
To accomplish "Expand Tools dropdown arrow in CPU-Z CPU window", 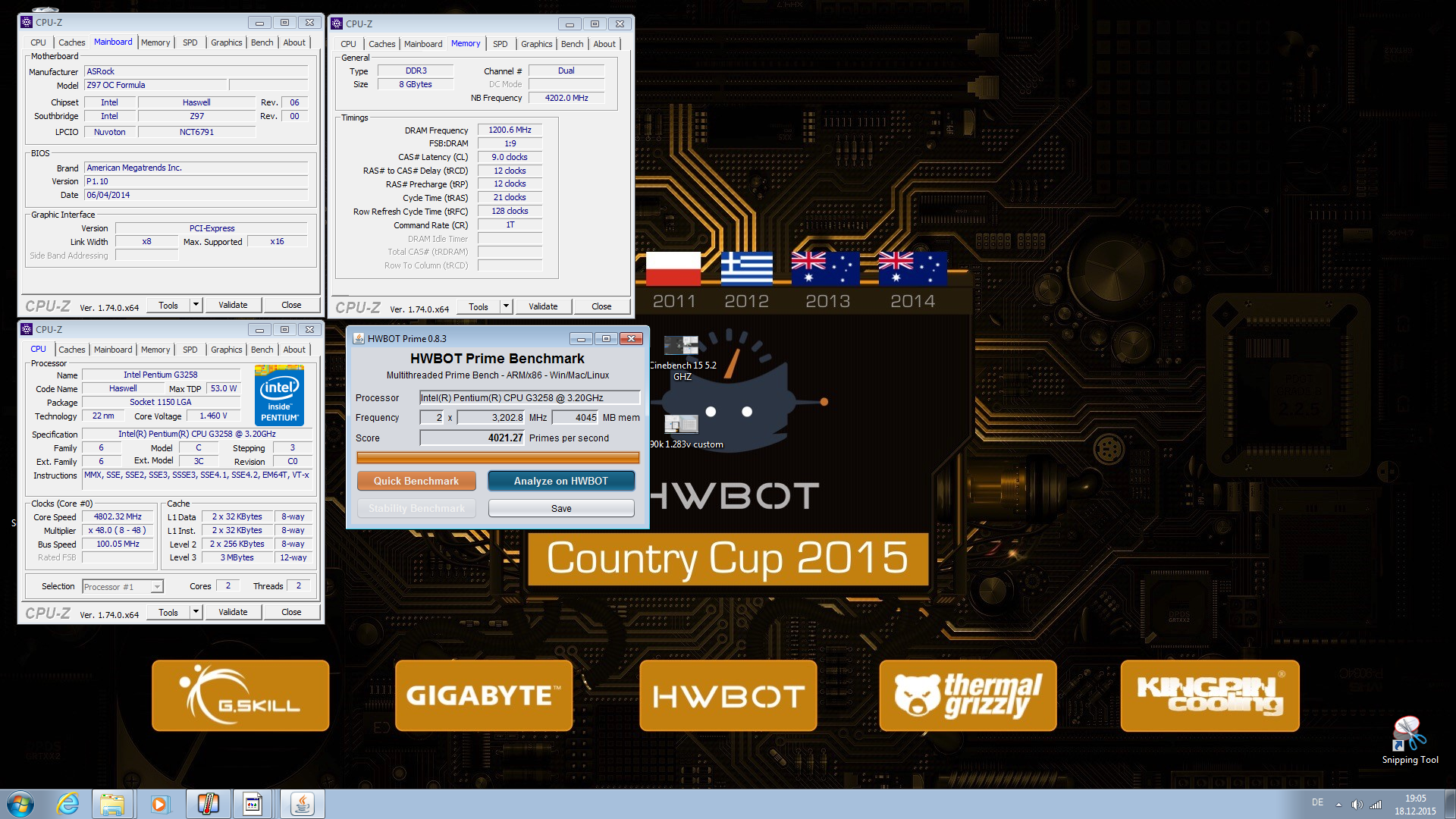I will click(196, 612).
